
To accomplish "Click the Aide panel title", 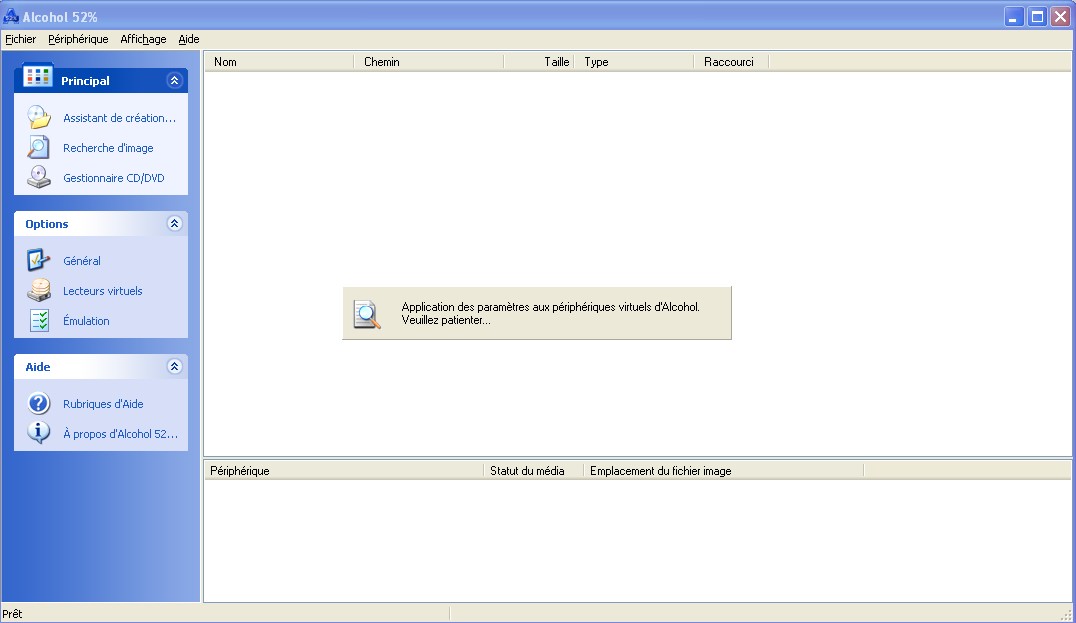I will point(38,367).
